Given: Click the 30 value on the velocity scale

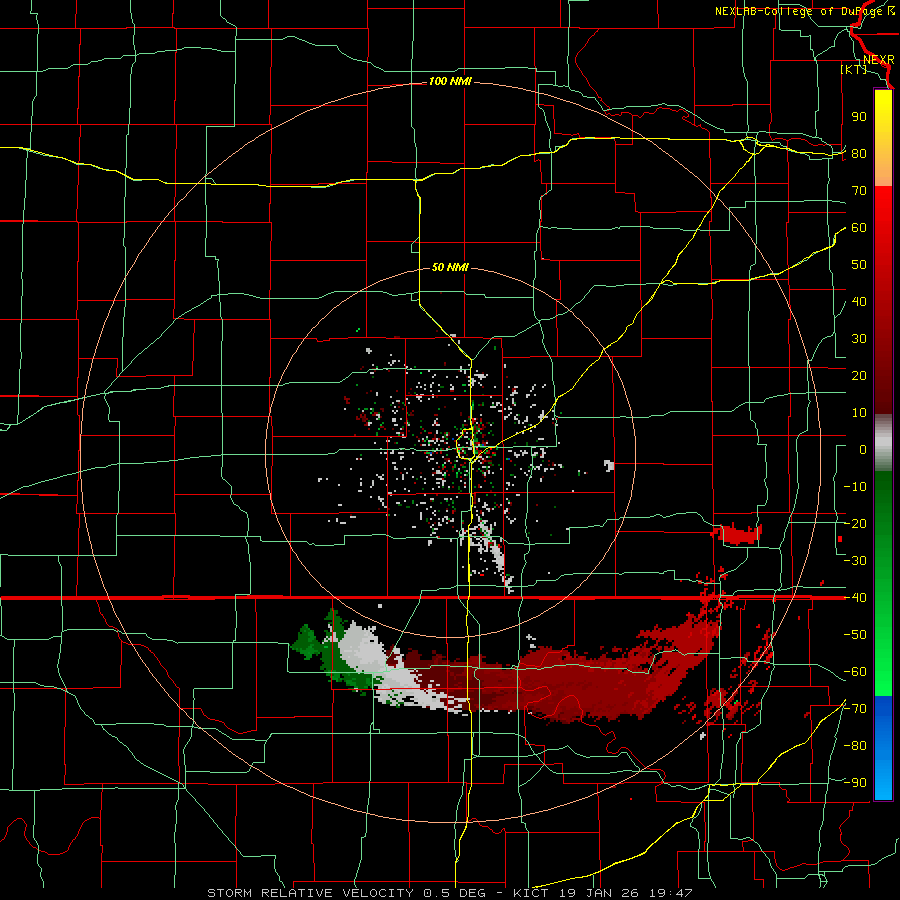Looking at the screenshot, I should click(x=859, y=339).
